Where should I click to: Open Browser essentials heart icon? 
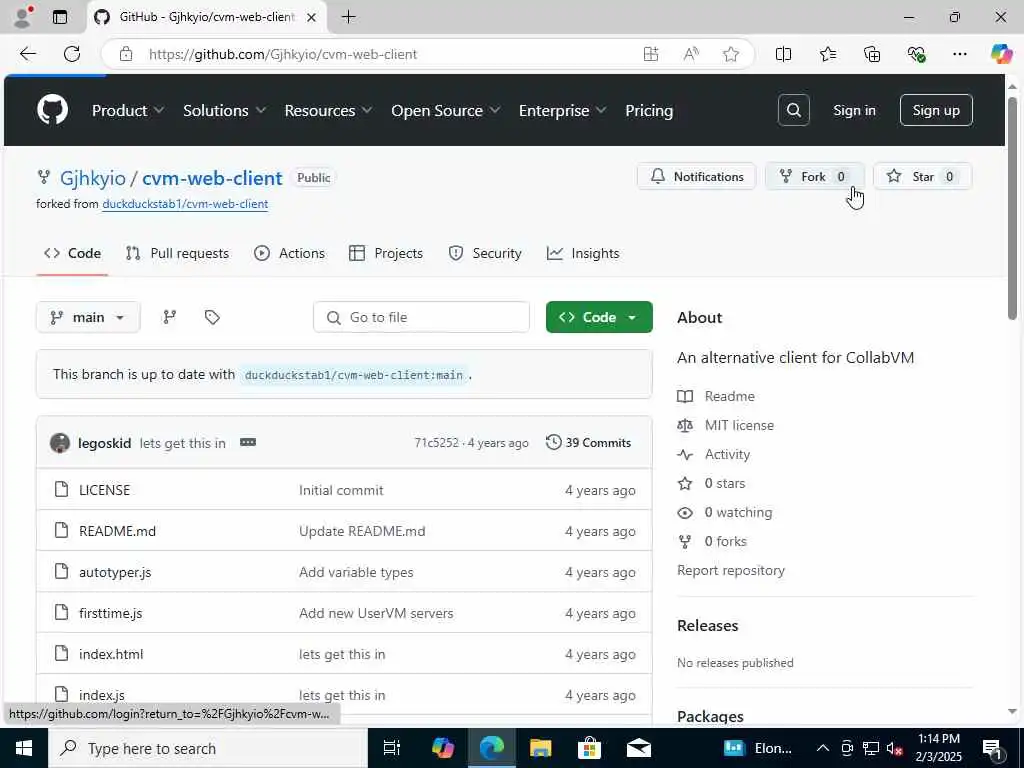(x=916, y=54)
